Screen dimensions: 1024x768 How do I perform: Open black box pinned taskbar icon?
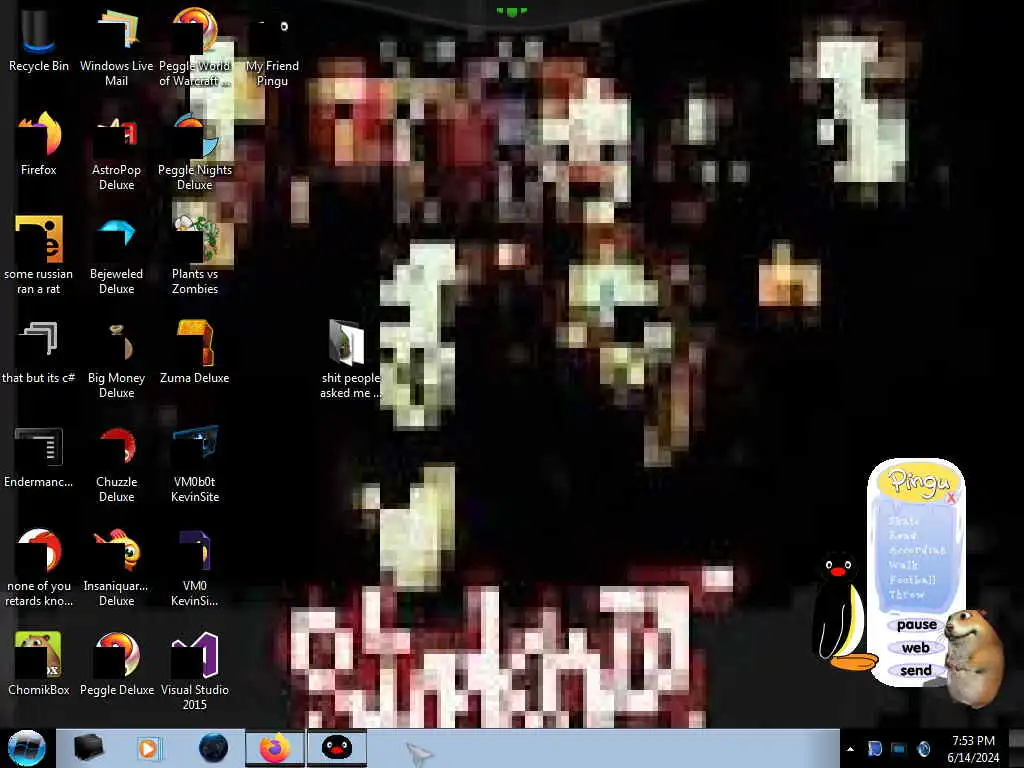(89, 748)
